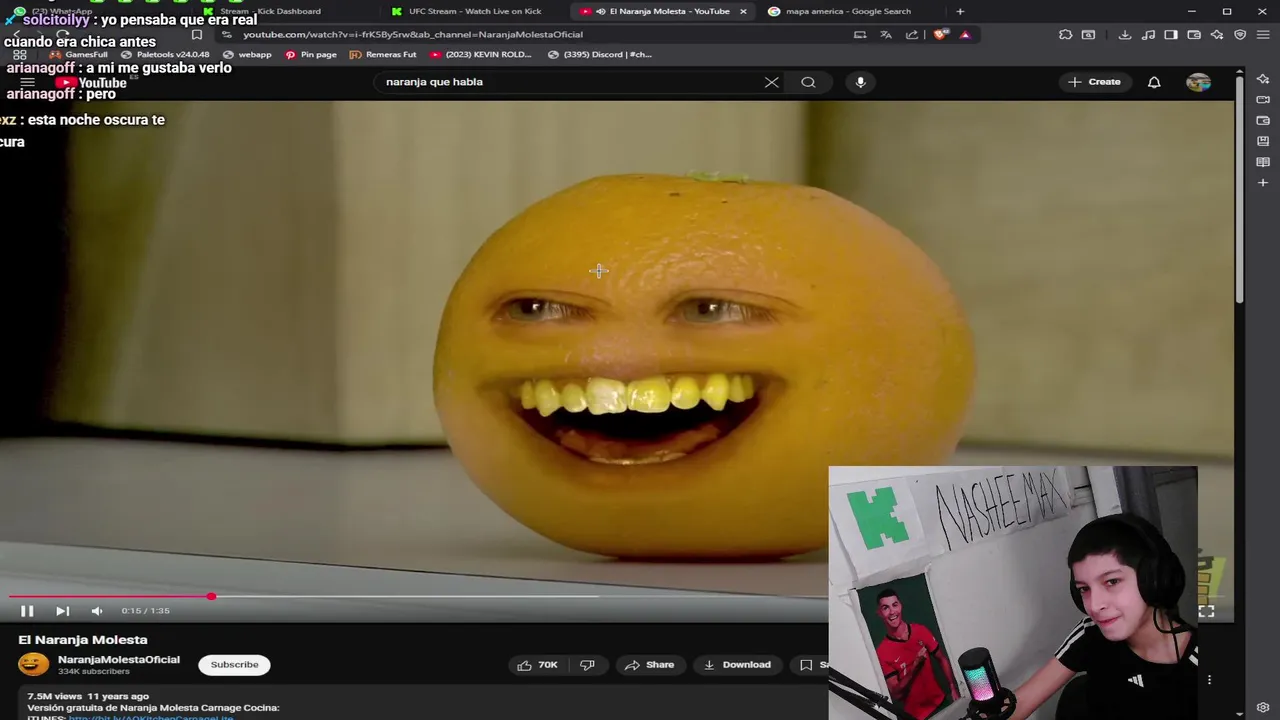Open the Brave Talk camera sidebar icon
This screenshot has height=720, width=1280.
[1263, 100]
